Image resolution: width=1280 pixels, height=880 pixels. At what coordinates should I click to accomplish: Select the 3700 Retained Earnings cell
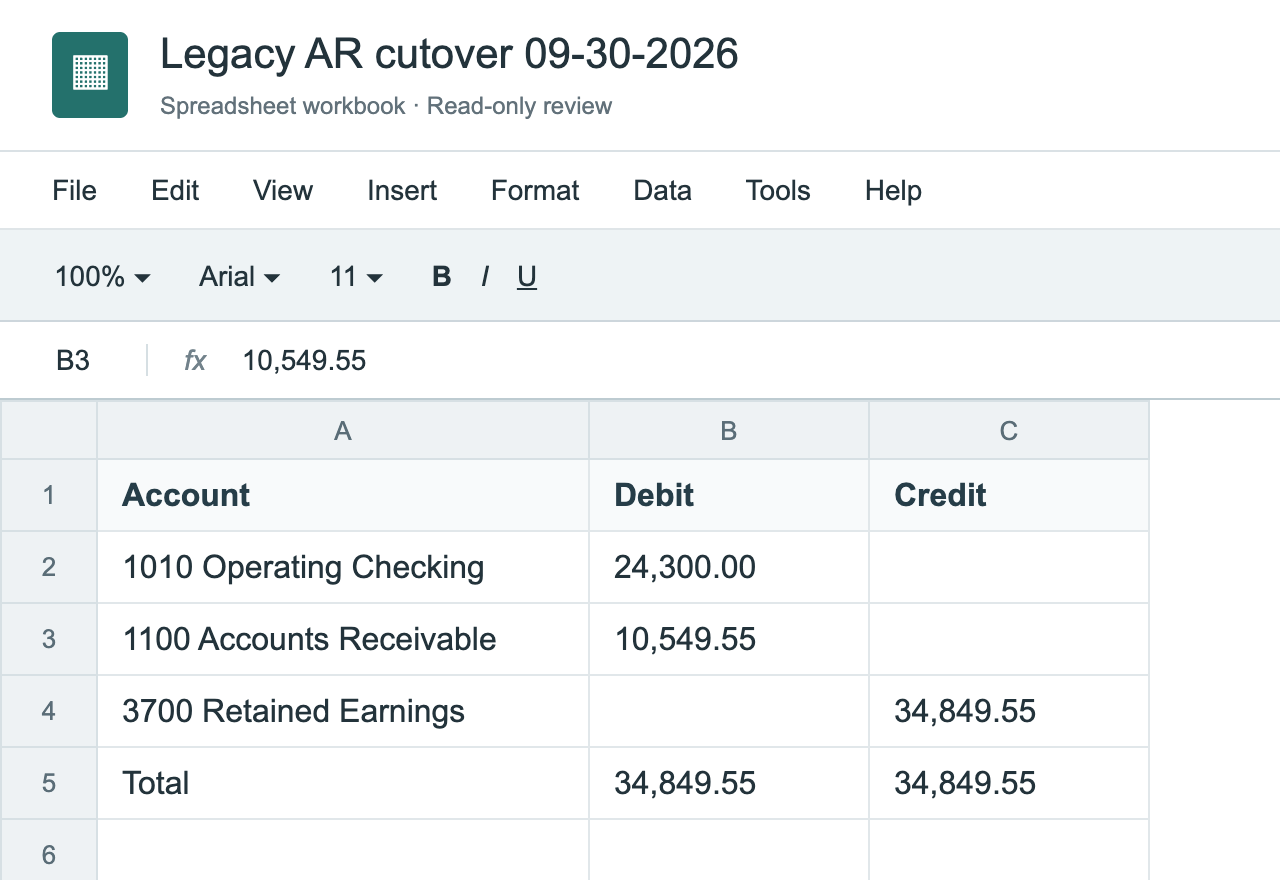tap(343, 711)
